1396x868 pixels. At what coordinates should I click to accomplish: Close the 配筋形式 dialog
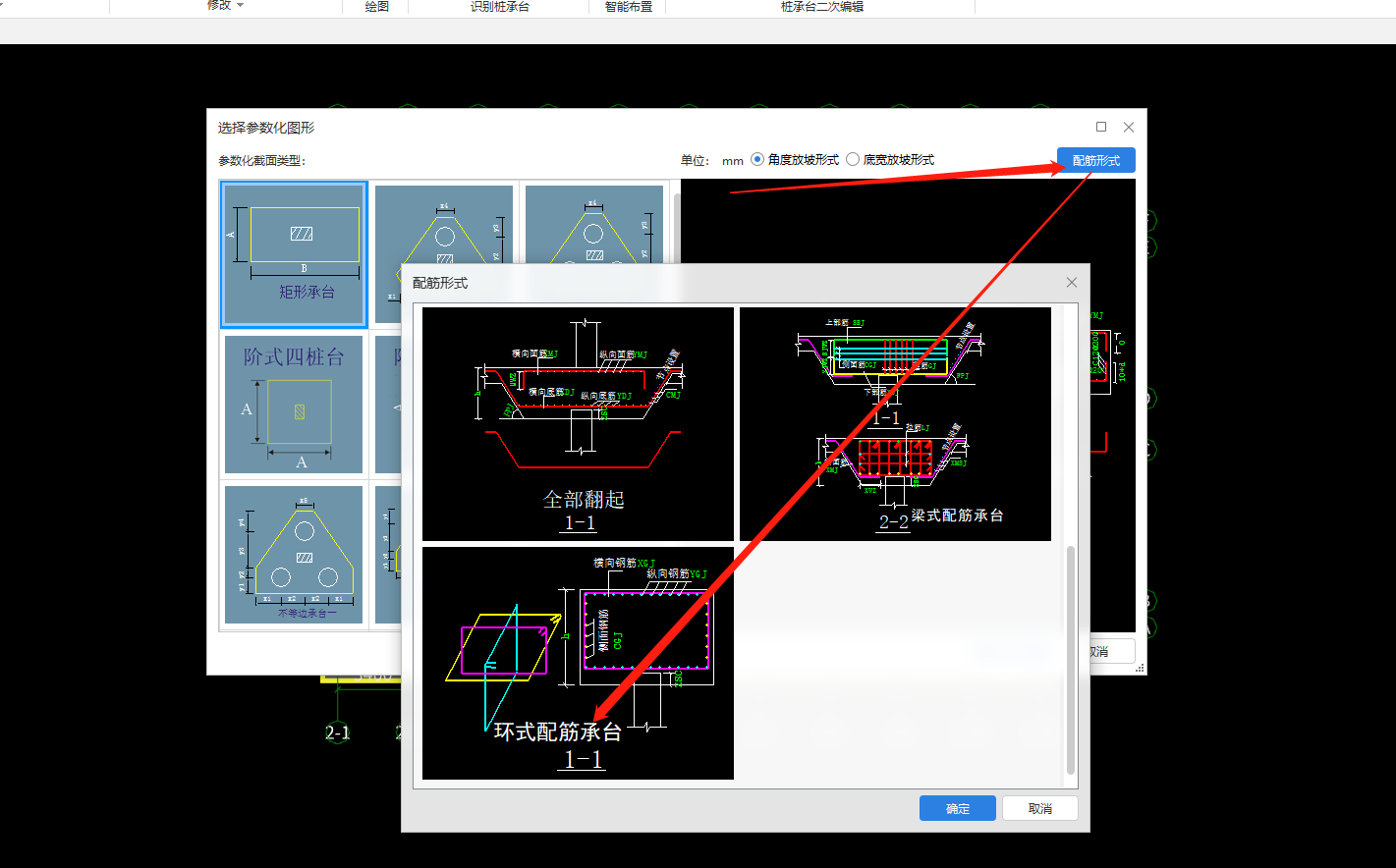pyautogui.click(x=1071, y=283)
